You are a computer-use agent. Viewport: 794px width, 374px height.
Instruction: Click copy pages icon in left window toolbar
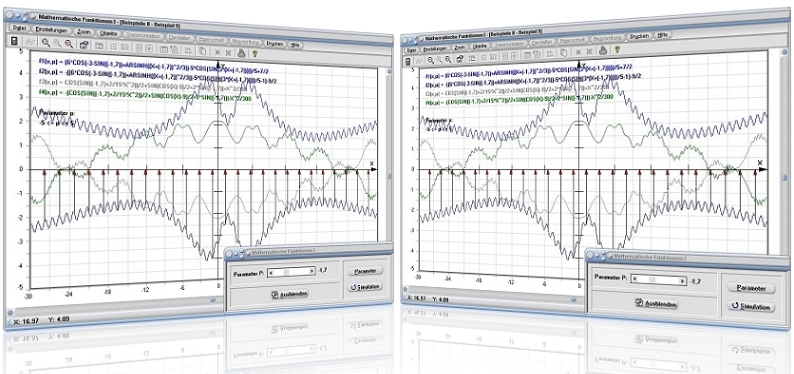click(x=202, y=51)
